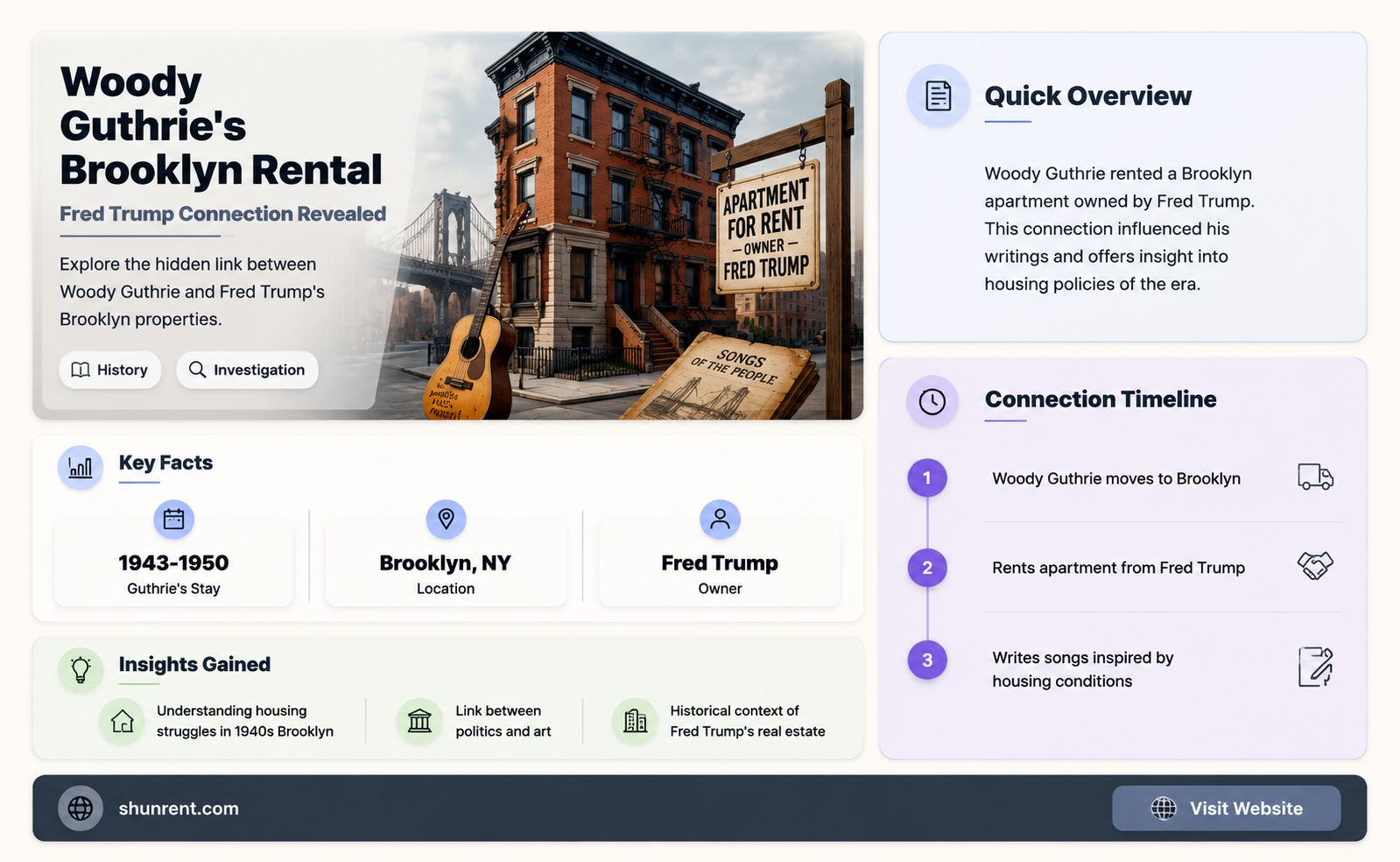Click the subtitle Fred Trump Connection Revealed
Screen dimensions: 1400x862
click(222, 214)
